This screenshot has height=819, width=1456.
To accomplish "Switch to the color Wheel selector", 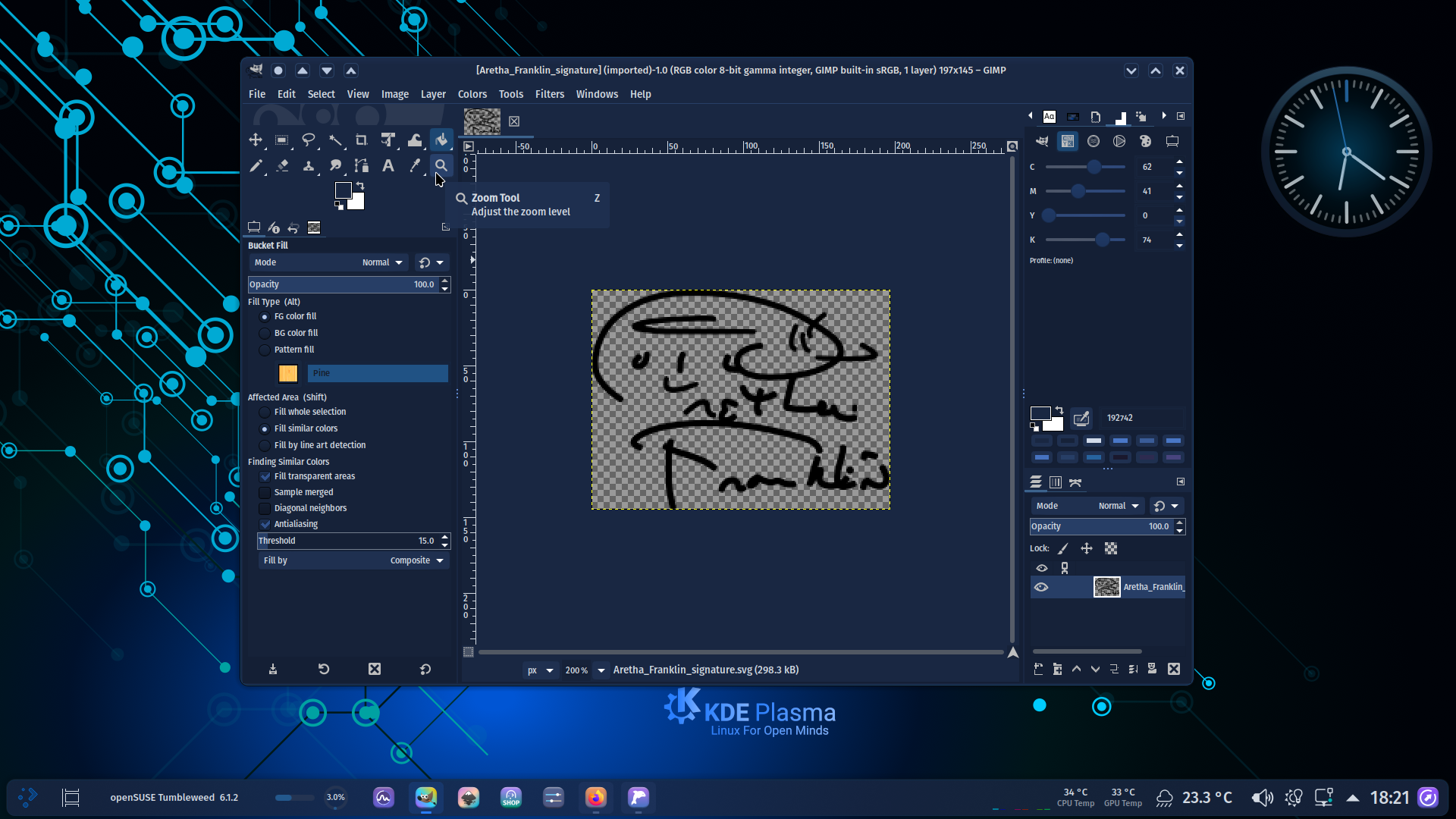I will (x=1119, y=141).
